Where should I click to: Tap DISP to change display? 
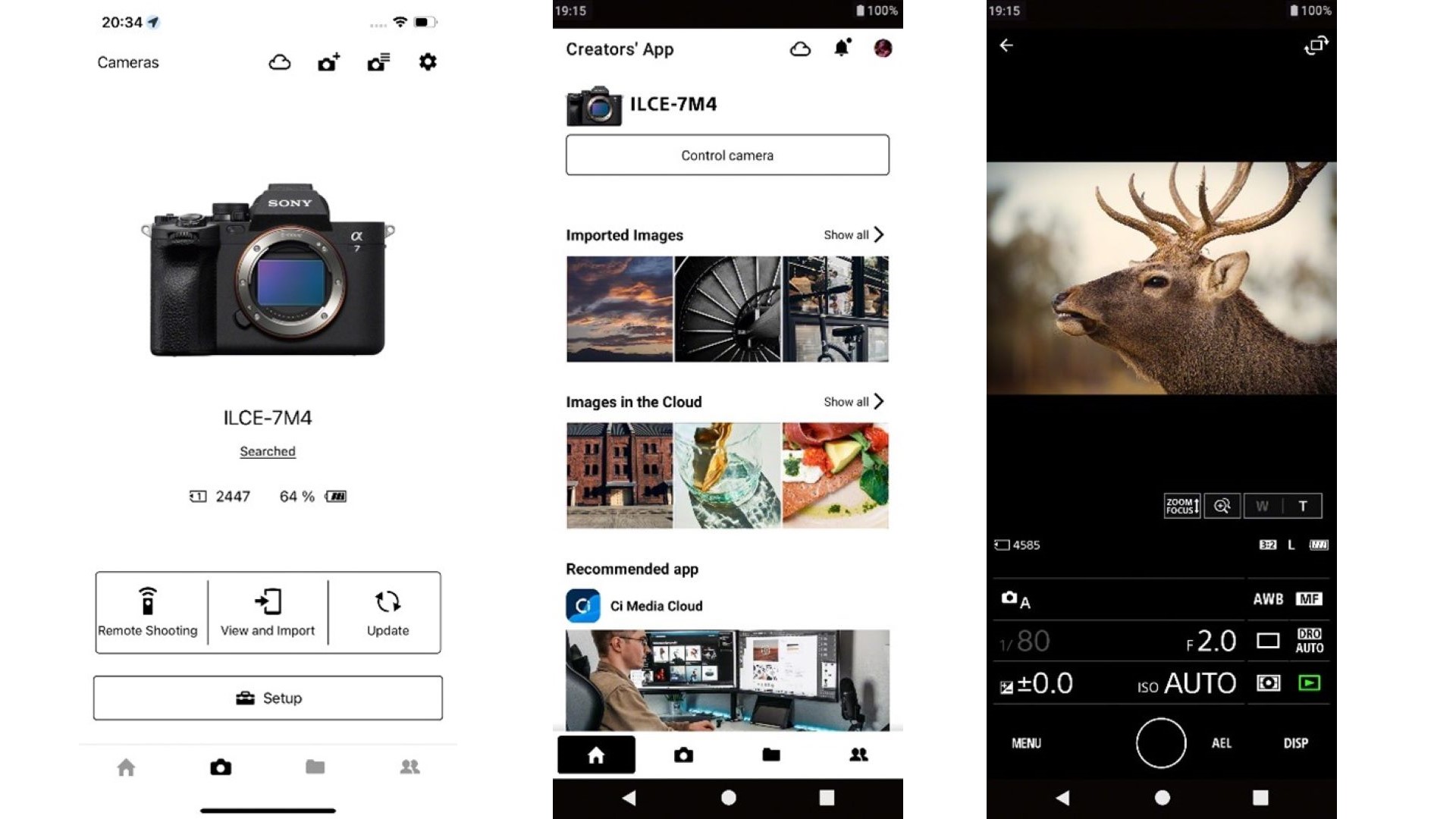(1295, 743)
